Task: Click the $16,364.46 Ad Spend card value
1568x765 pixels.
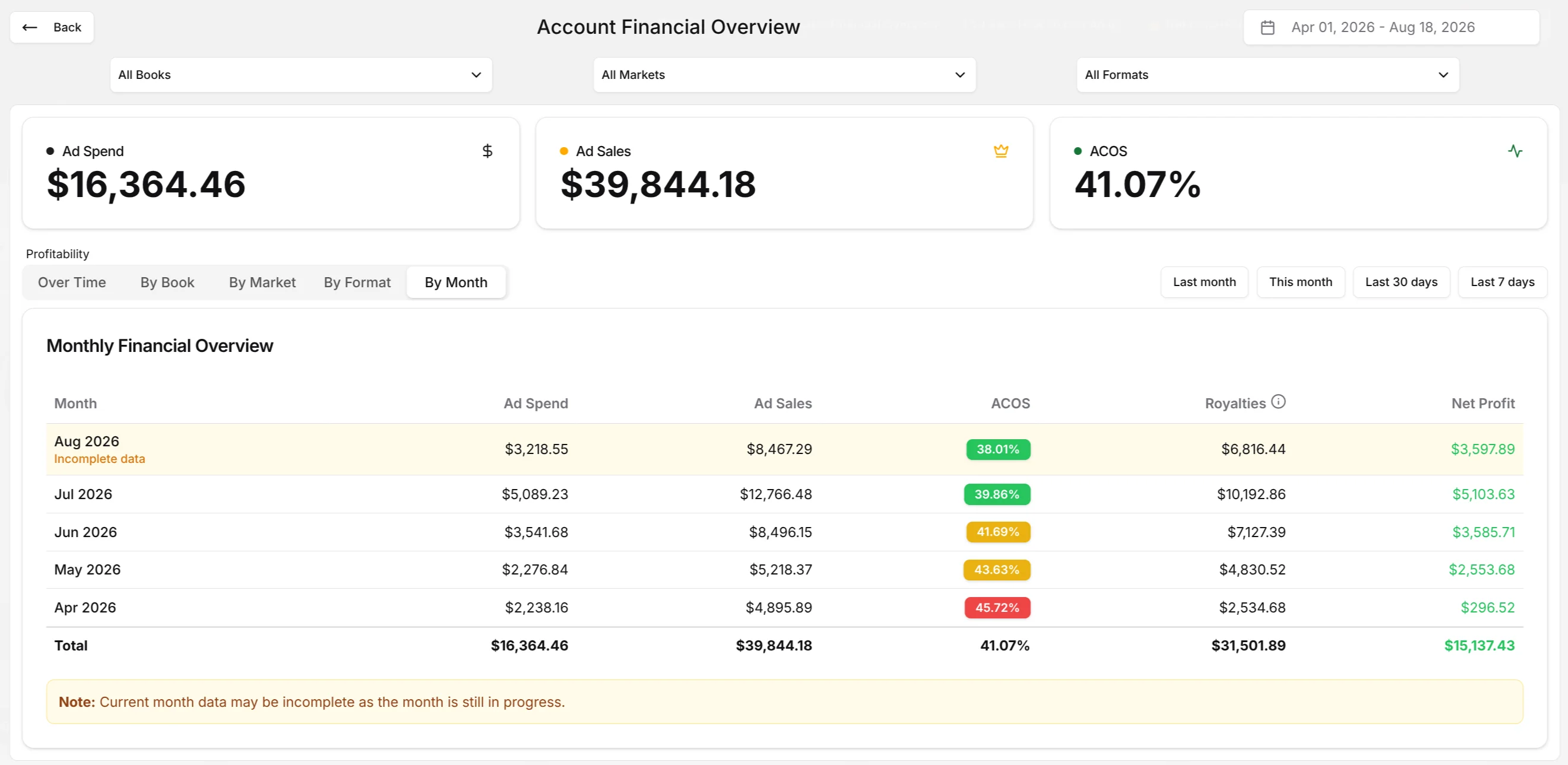Action: point(146,185)
